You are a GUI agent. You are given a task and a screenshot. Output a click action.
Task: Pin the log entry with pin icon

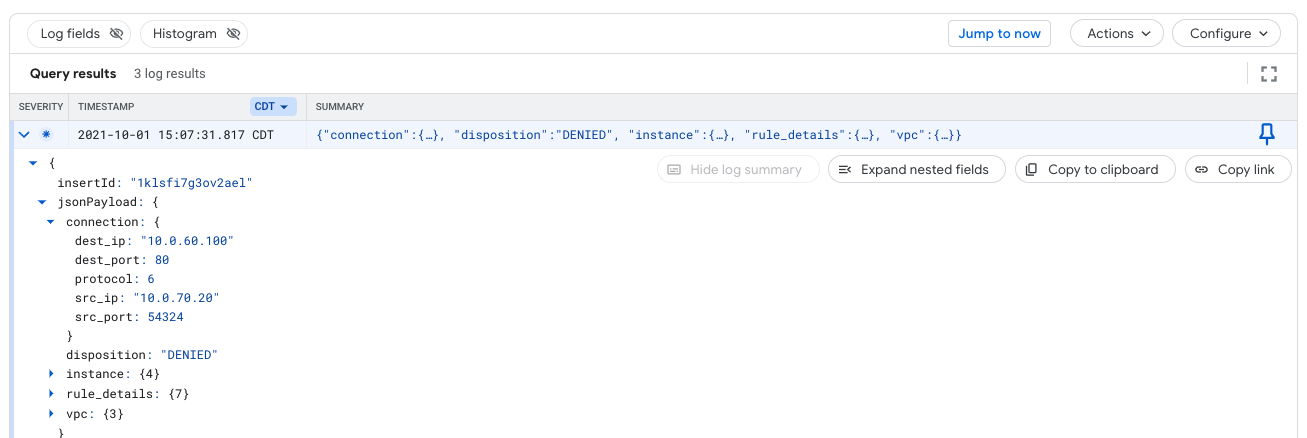tap(1266, 135)
